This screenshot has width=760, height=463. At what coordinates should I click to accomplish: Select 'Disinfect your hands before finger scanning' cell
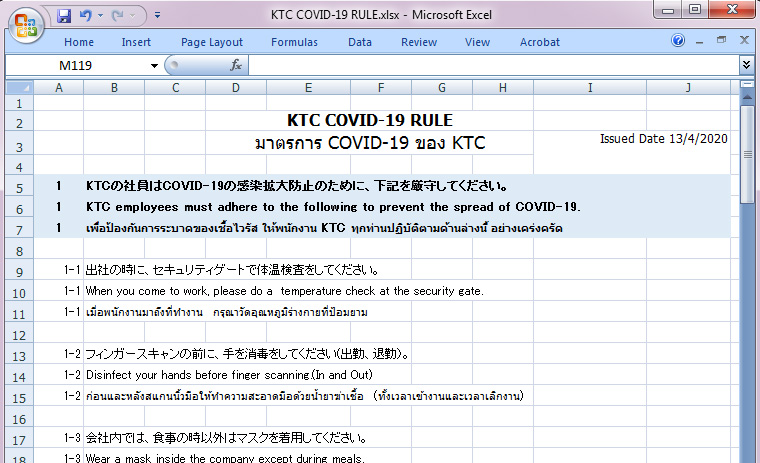229,375
